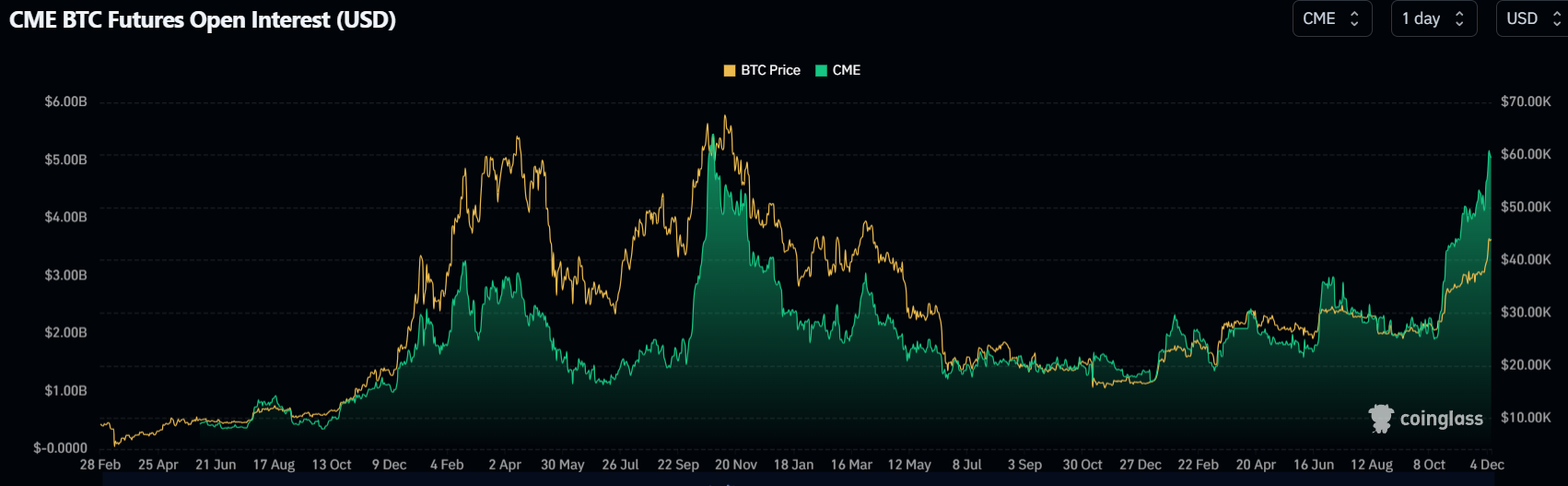1568x486 pixels.
Task: Open the USD currency dropdown
Action: [x=1532, y=18]
